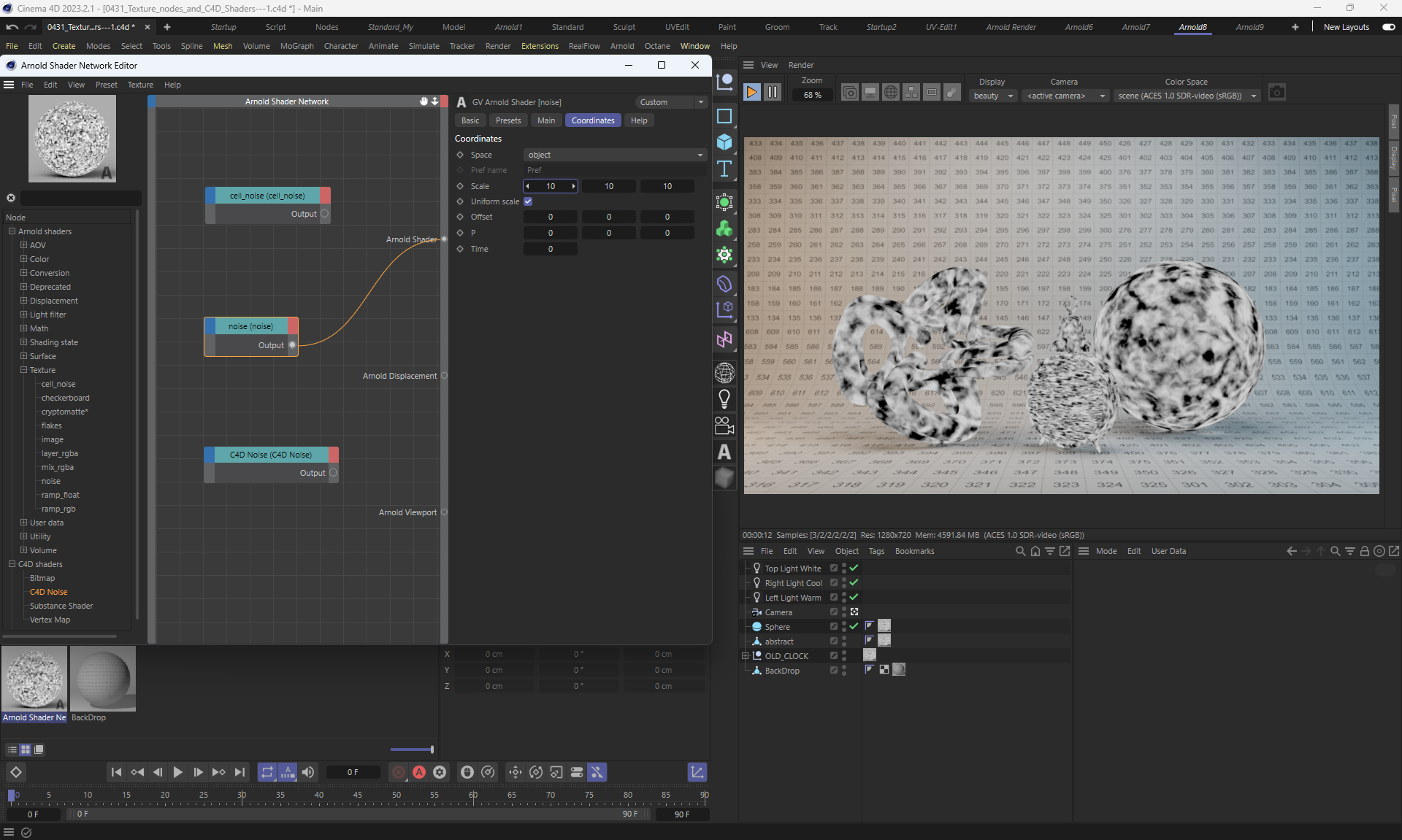Start the Arnold IPR render play button
This screenshot has height=840, width=1402.
(751, 93)
